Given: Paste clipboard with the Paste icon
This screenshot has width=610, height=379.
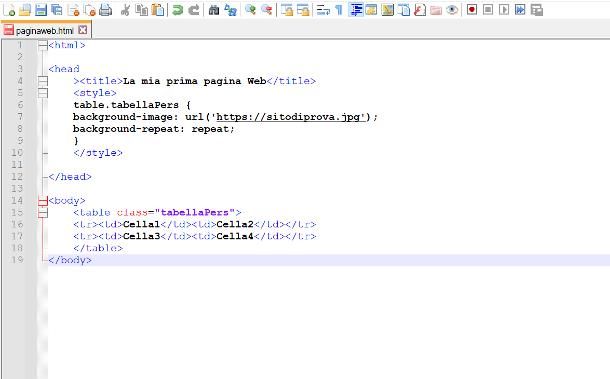Looking at the screenshot, I should 158,10.
